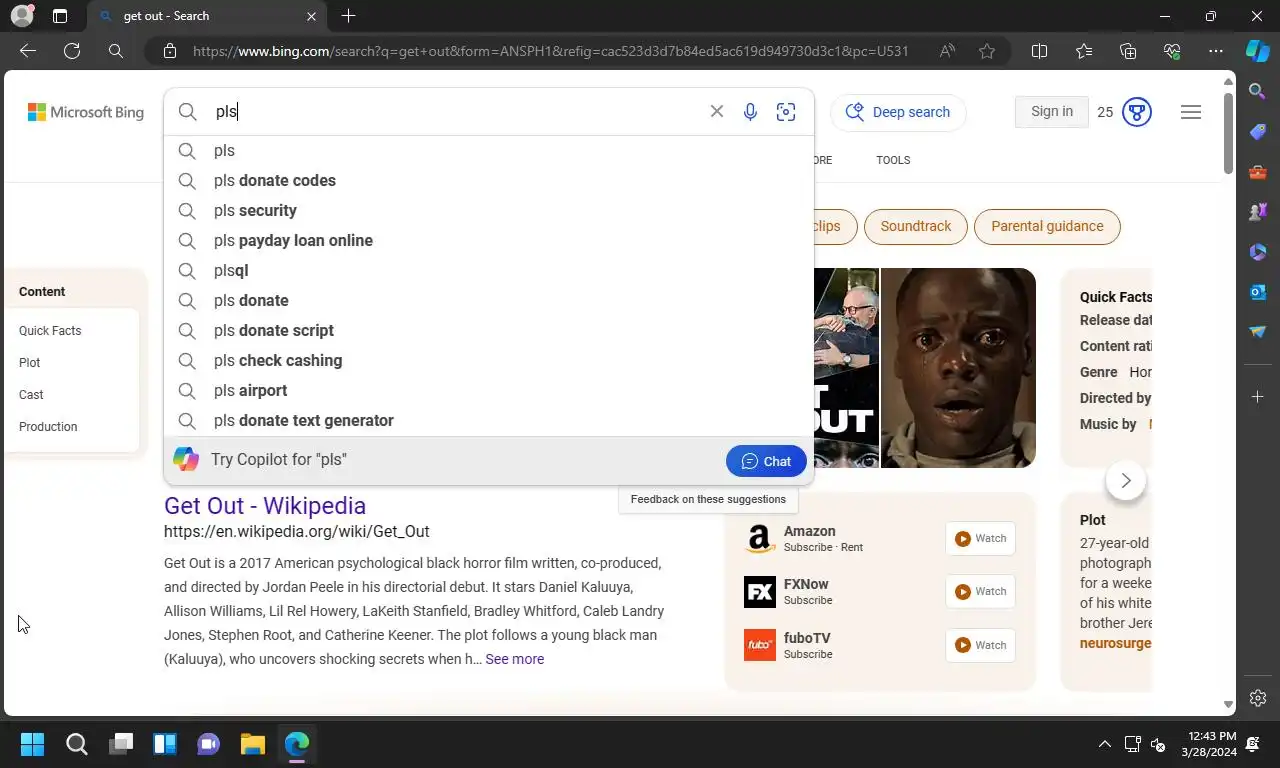Choose suggestion 'pls donate script'
Image resolution: width=1280 pixels, height=768 pixels.
pyautogui.click(x=489, y=330)
